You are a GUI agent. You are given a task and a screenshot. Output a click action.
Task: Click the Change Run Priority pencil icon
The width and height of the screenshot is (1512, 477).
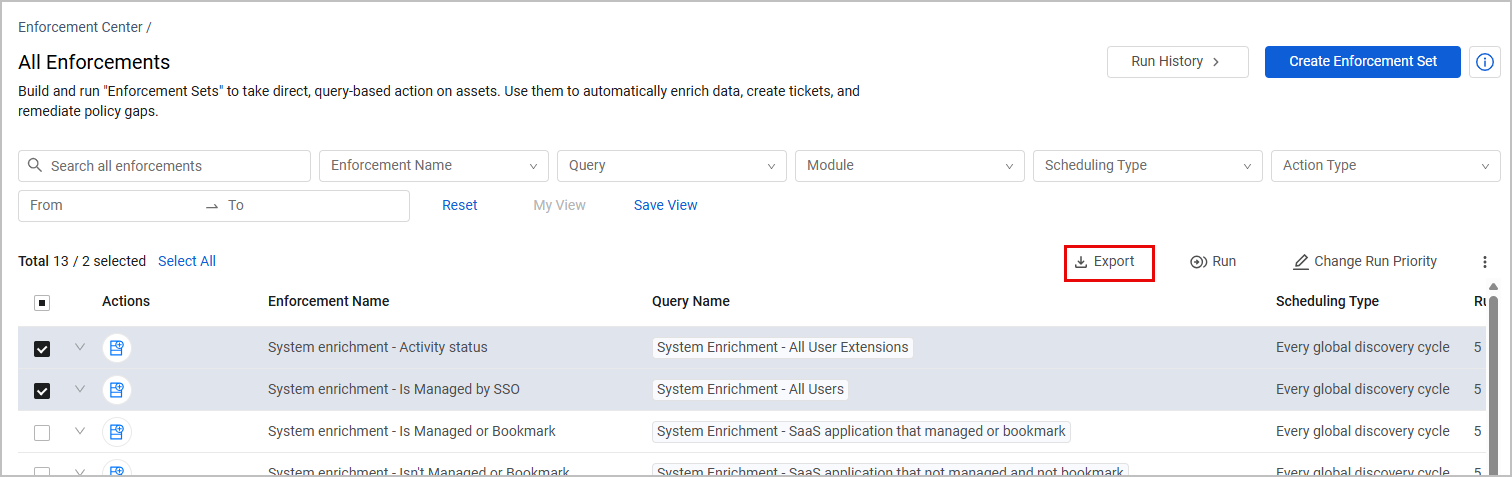pos(1301,262)
